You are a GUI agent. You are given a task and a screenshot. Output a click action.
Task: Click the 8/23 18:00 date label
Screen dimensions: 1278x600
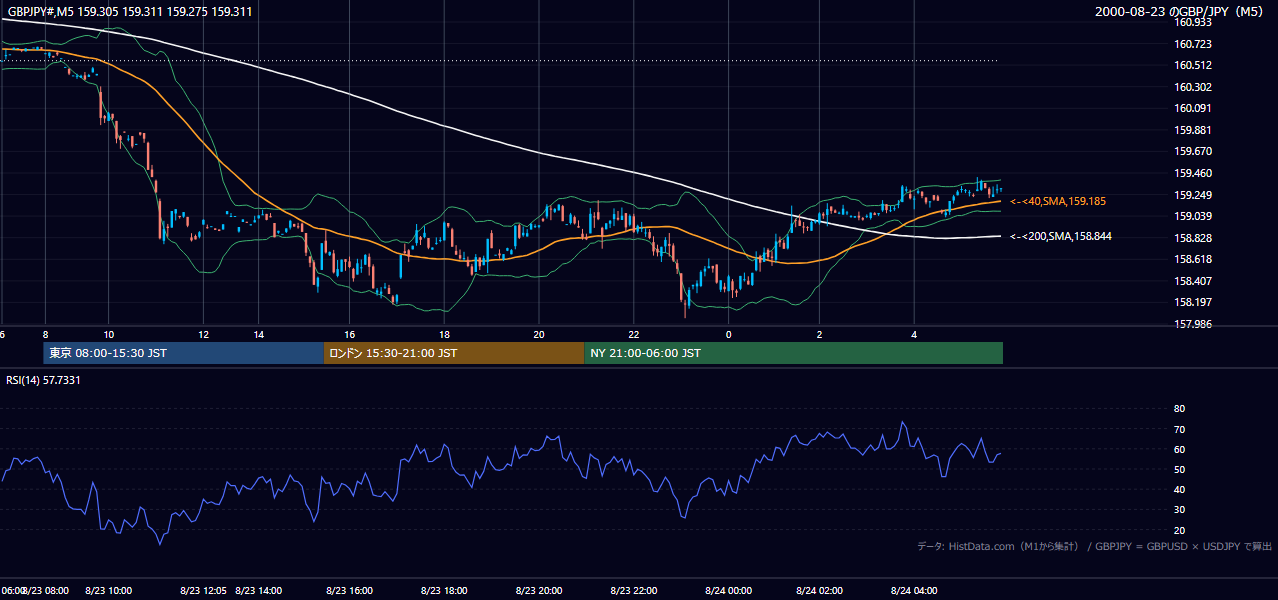(444, 591)
